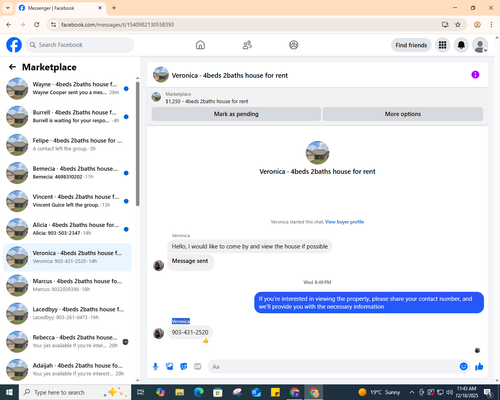Open Adaijah conversation
Image resolution: width=500 pixels, height=400 pixels.
click(x=68, y=370)
